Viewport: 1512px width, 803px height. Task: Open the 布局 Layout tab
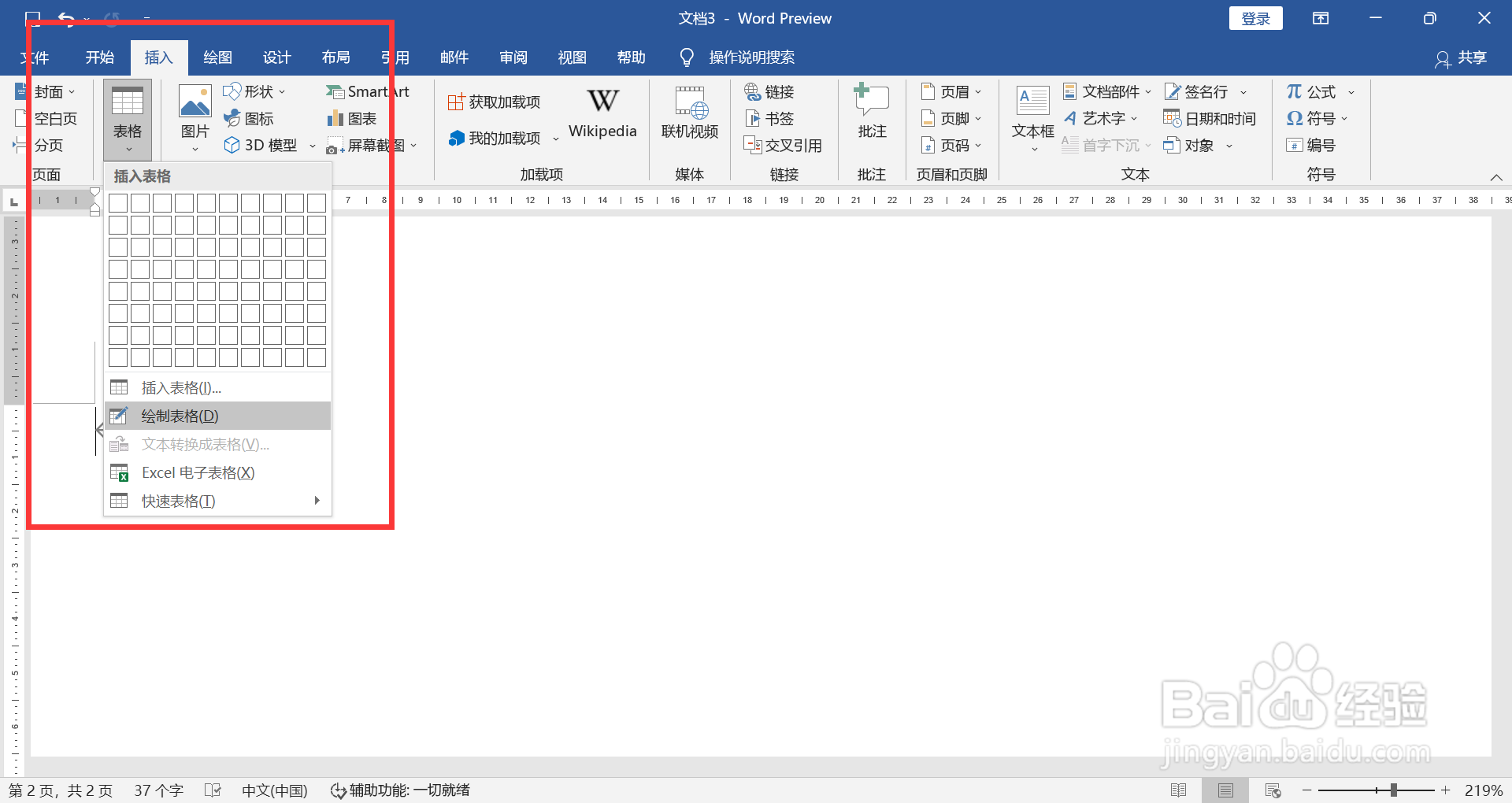[335, 57]
